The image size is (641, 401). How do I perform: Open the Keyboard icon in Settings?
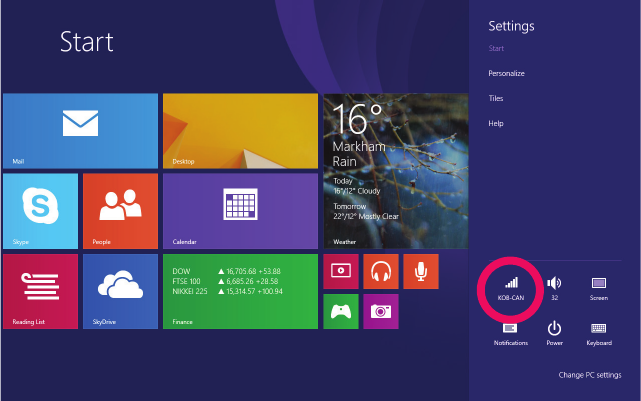coord(599,333)
